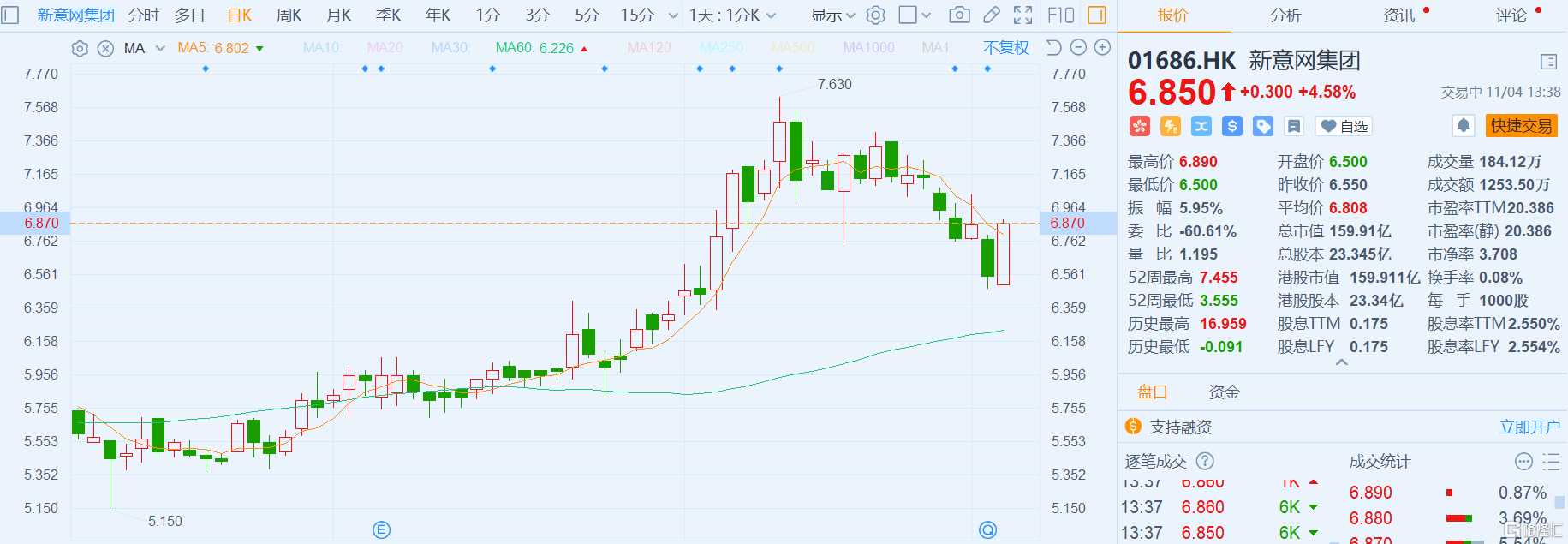The image size is (1568, 544).
Task: Toggle the left sidebar panel
Action: (x=10, y=15)
